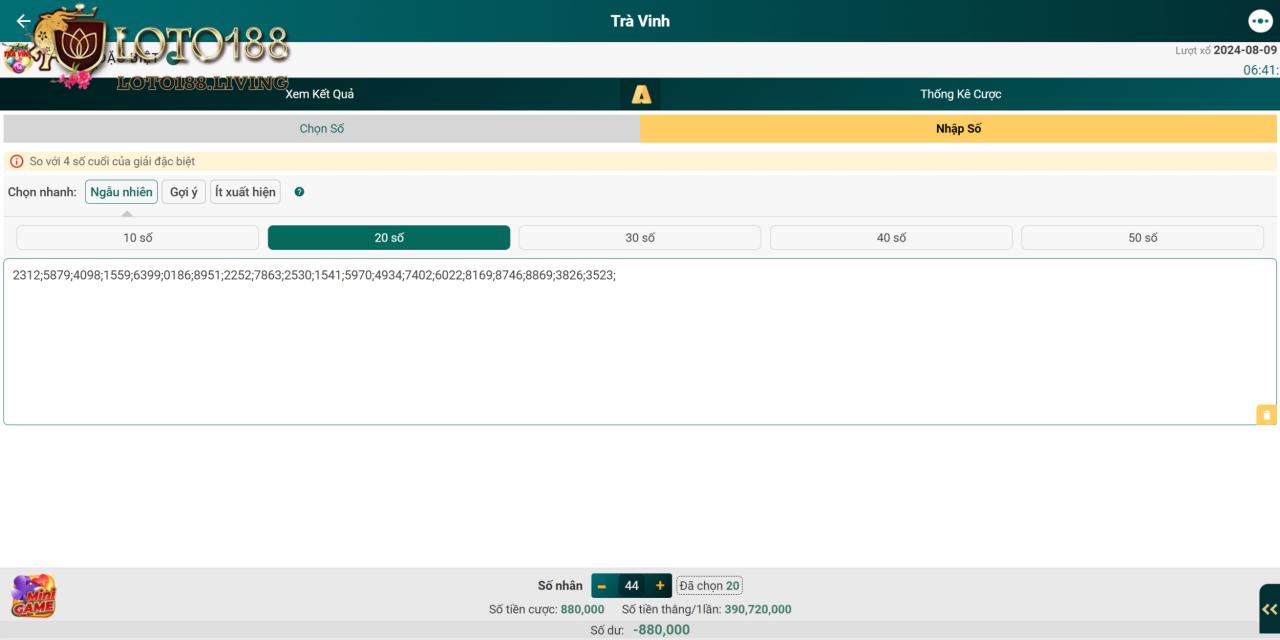Decrease multiplier with minus button
Screen dimensions: 1280x640
point(602,586)
